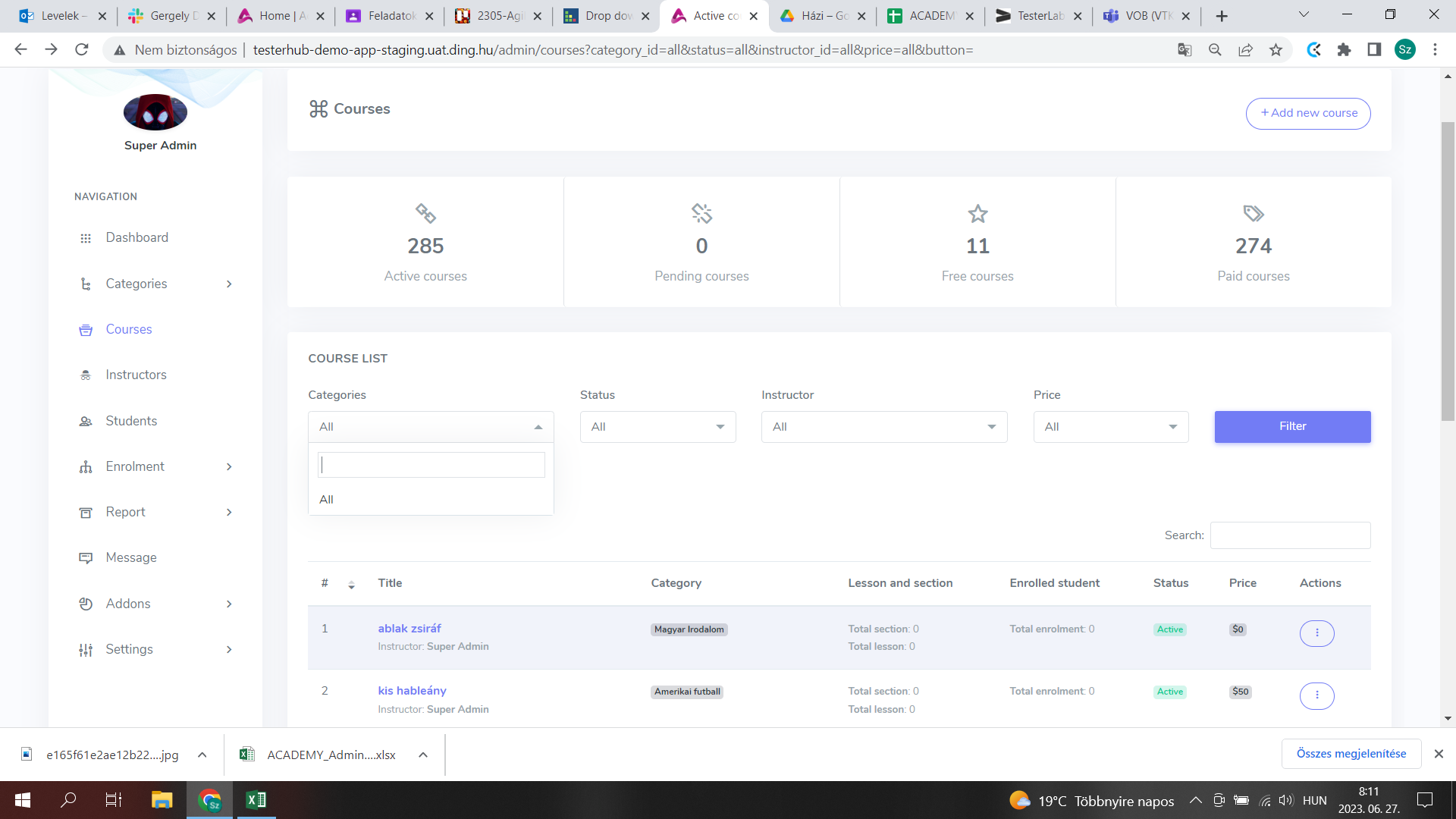Click the Instructors icon in navigation
Screen dimensions: 1456x819
click(86, 375)
